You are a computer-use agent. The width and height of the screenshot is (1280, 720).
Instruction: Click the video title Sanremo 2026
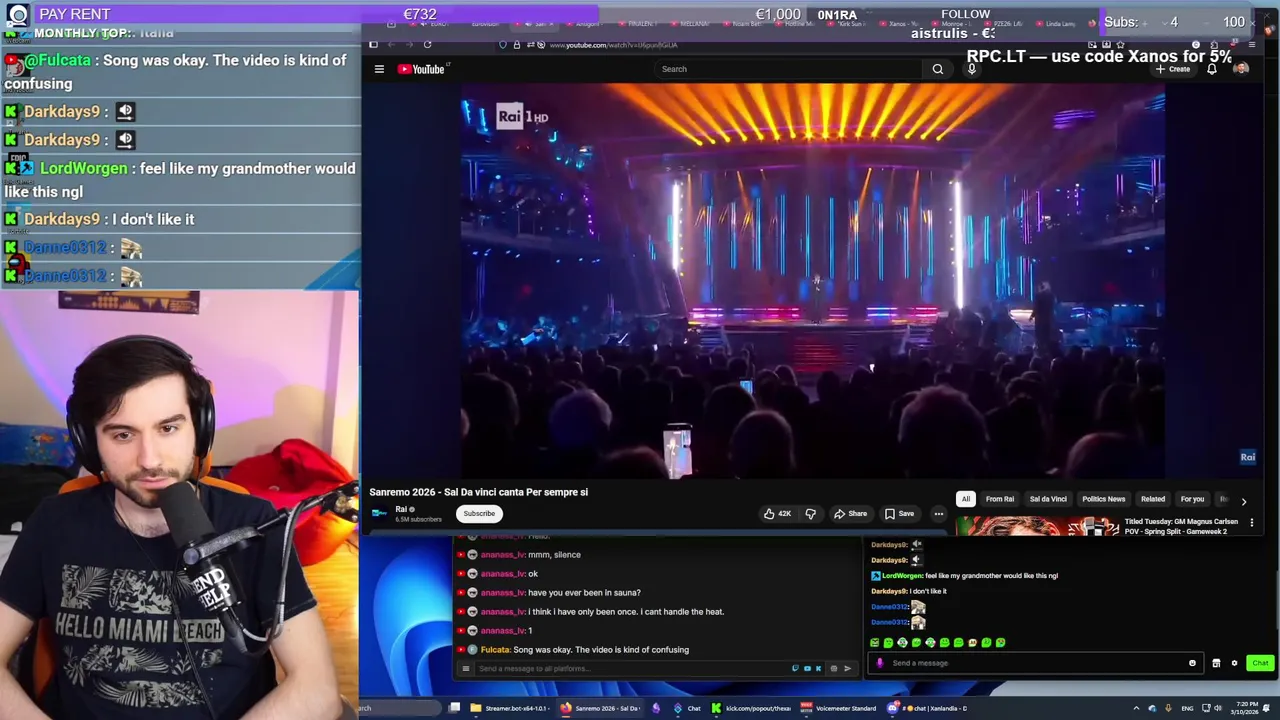coord(478,492)
